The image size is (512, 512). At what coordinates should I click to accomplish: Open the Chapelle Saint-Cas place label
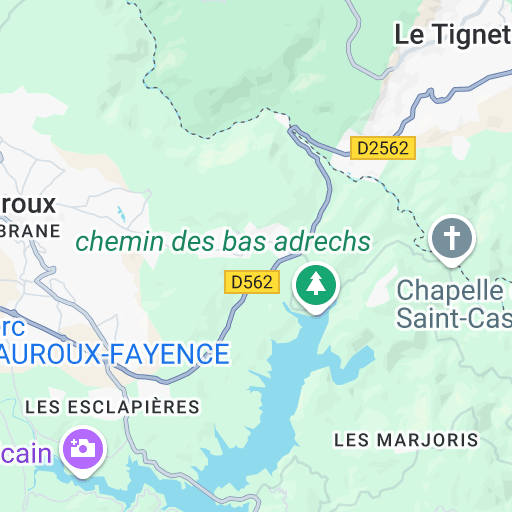click(x=454, y=304)
